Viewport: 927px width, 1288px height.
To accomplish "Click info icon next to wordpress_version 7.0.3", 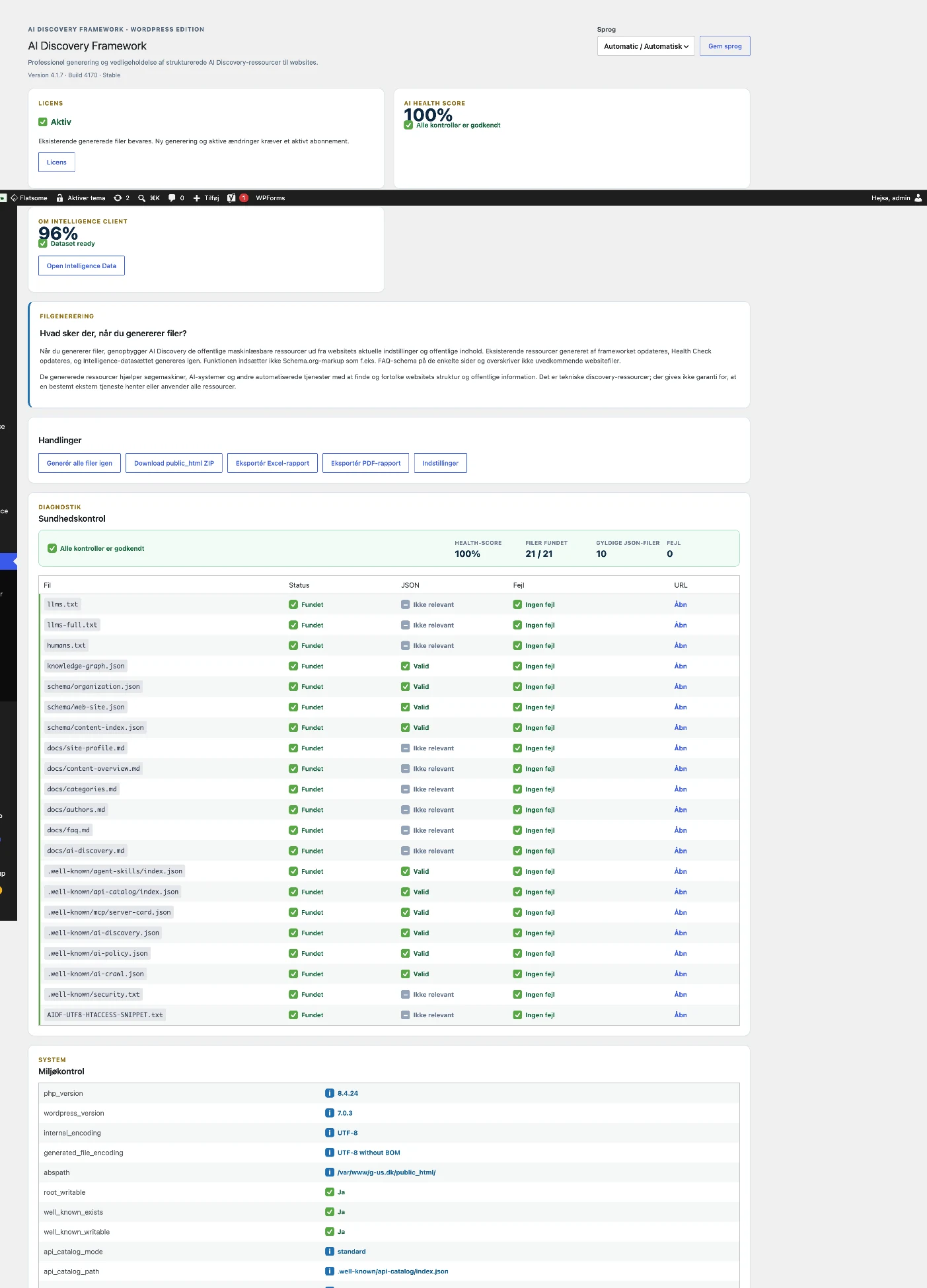I will tap(330, 1113).
